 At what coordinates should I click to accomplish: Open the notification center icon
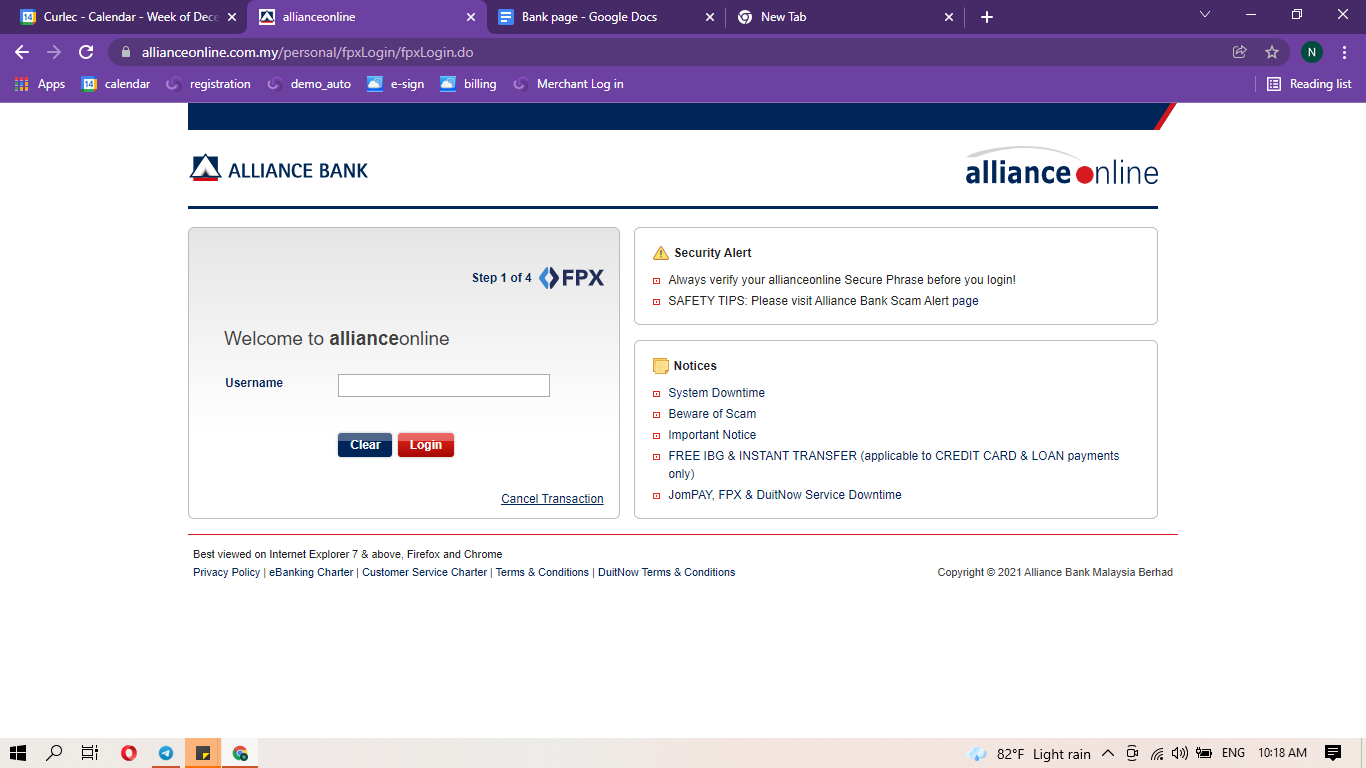[x=1332, y=753]
